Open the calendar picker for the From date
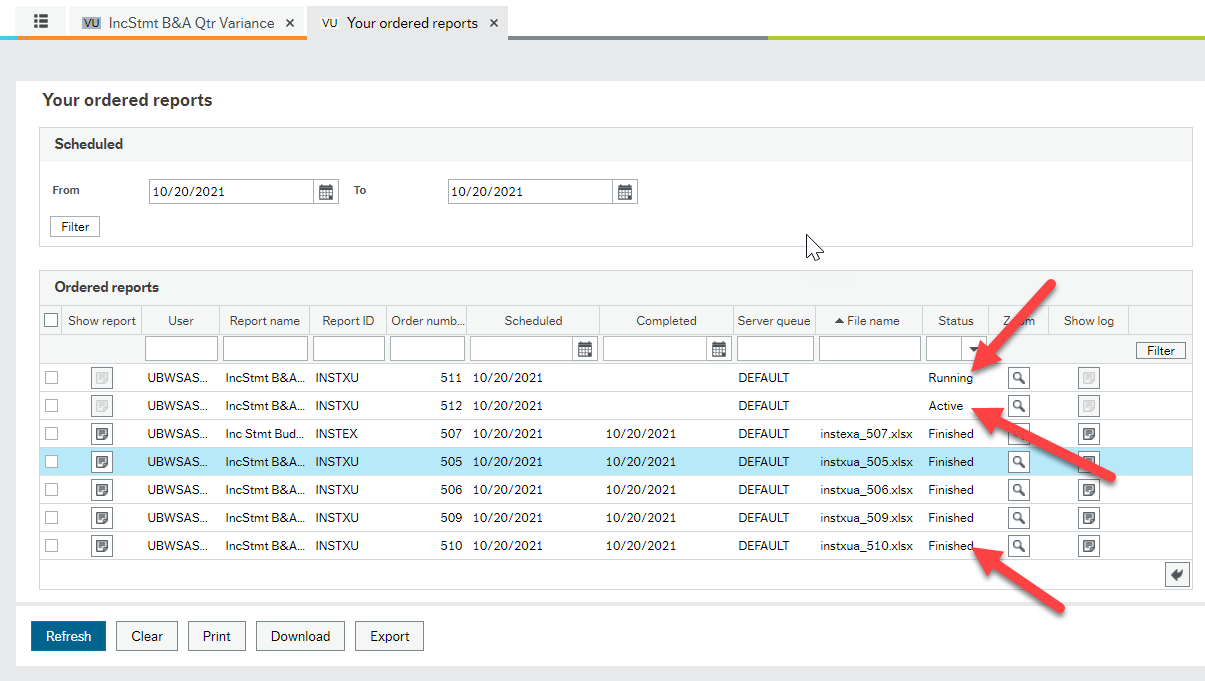The height and width of the screenshot is (681, 1205). pos(326,190)
